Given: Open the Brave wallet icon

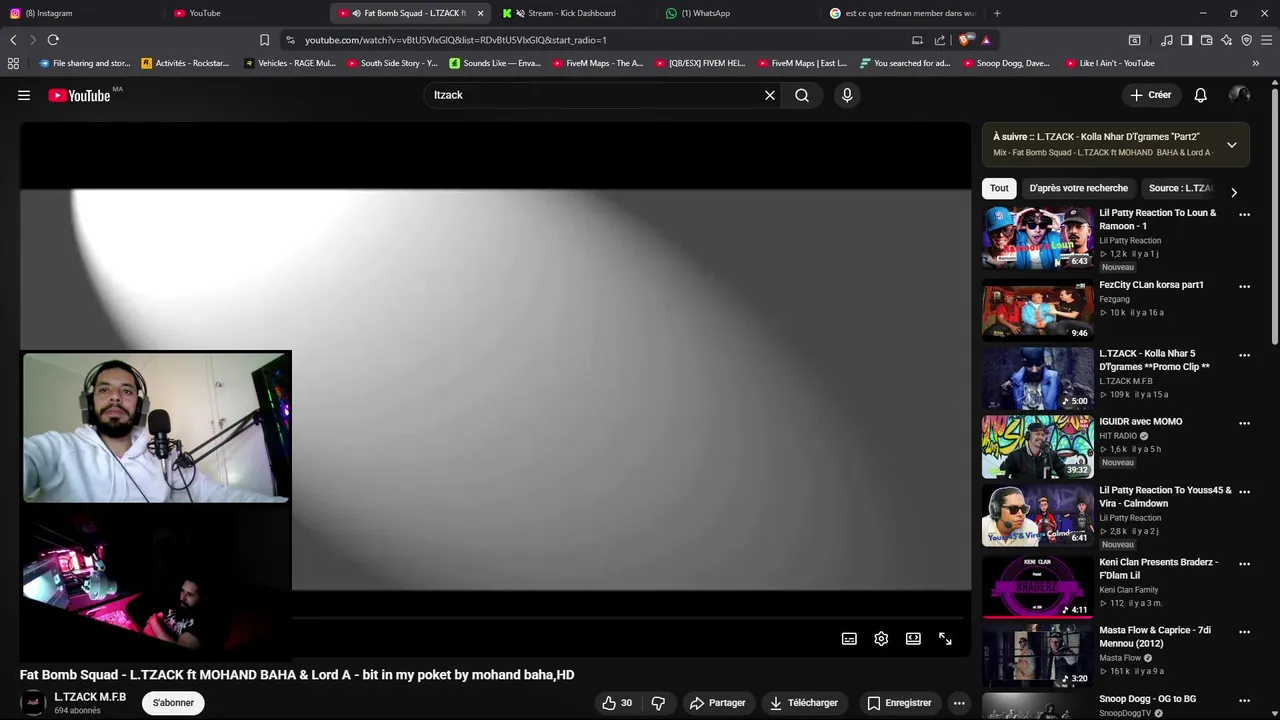Looking at the screenshot, I should (x=1206, y=40).
